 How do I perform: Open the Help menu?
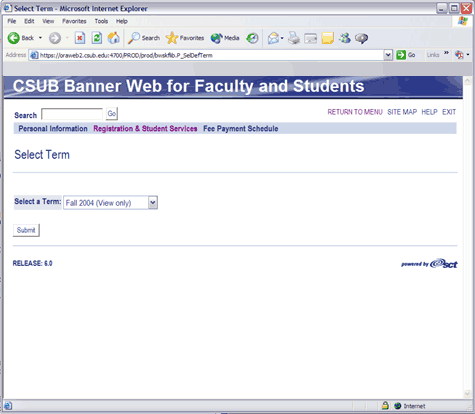(122, 21)
